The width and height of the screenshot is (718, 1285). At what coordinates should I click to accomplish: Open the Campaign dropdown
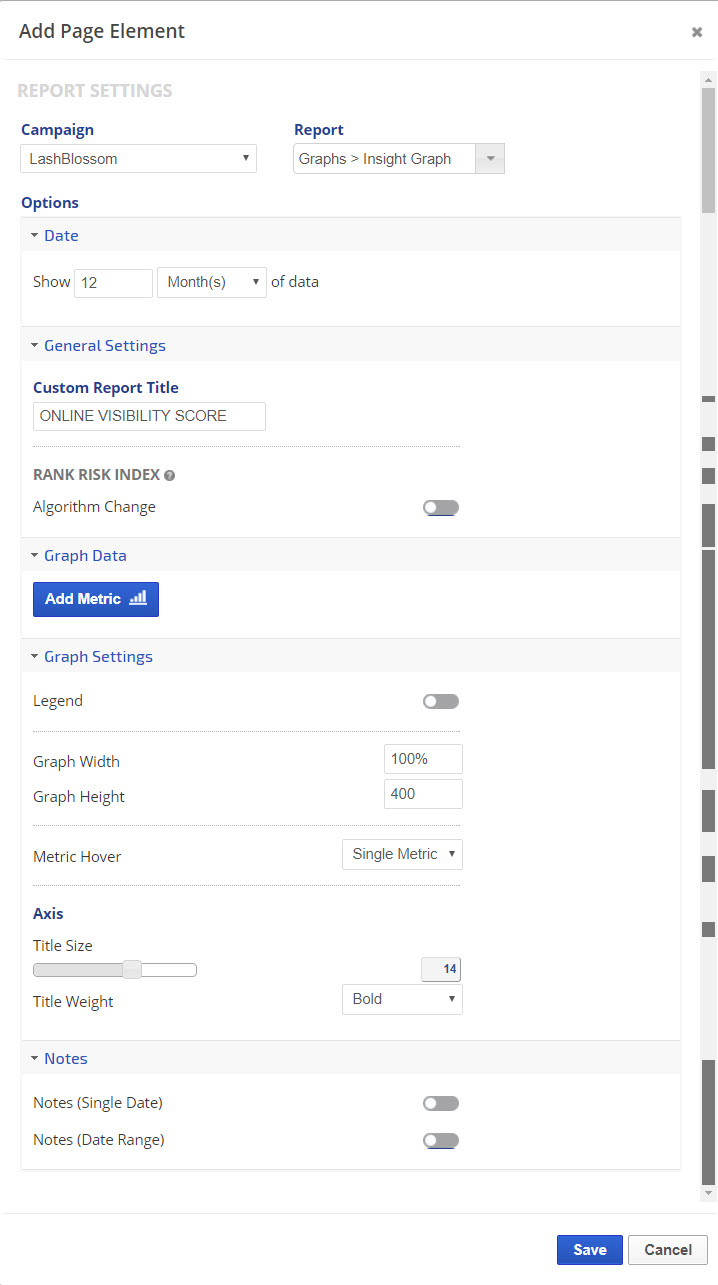139,159
